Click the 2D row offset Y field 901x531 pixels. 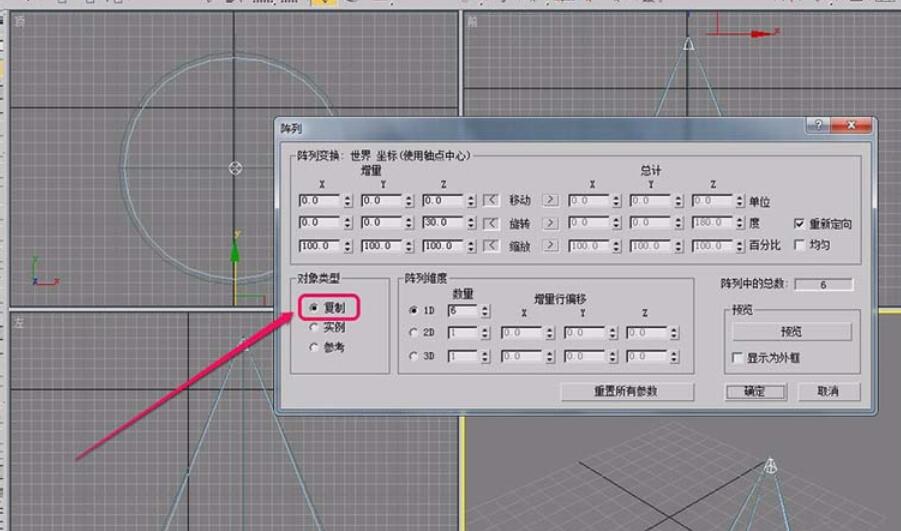(585, 333)
